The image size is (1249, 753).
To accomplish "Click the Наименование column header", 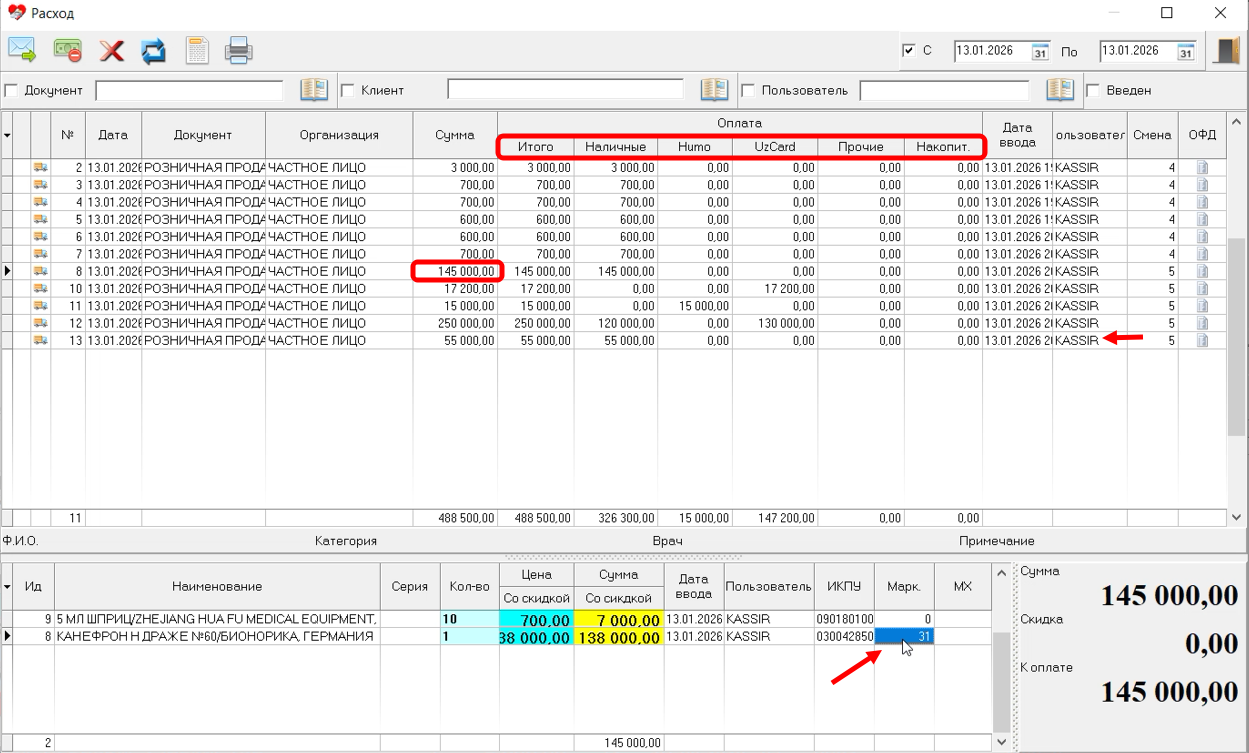I will tap(216, 586).
